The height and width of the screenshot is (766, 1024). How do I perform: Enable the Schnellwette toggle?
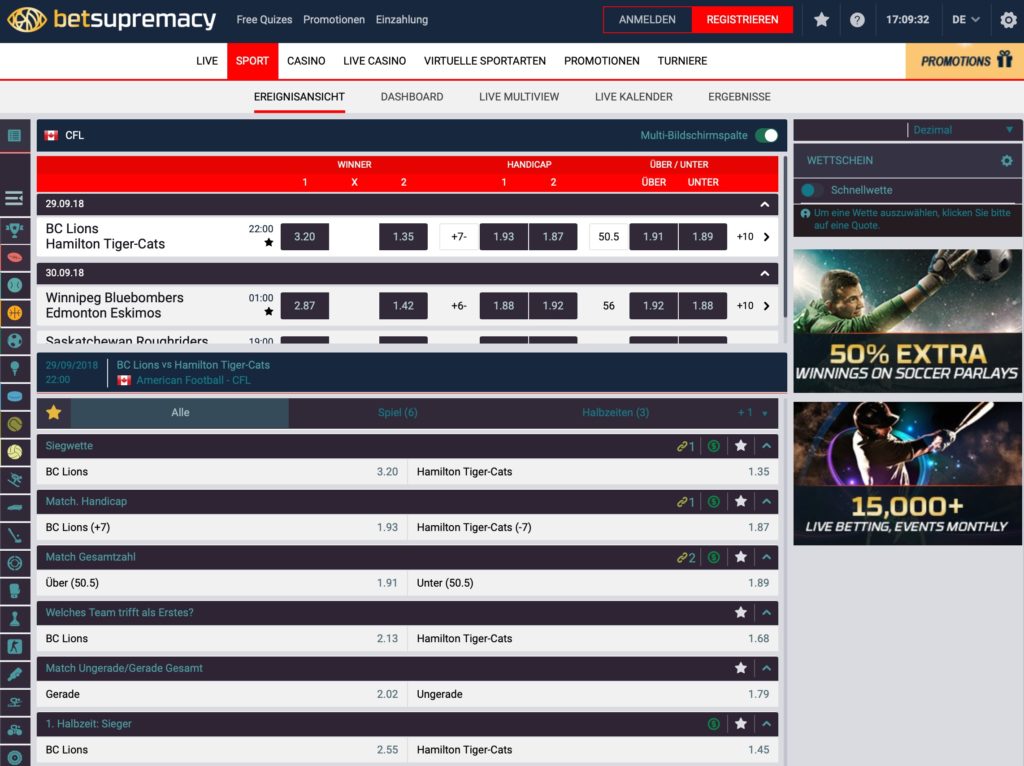[812, 190]
